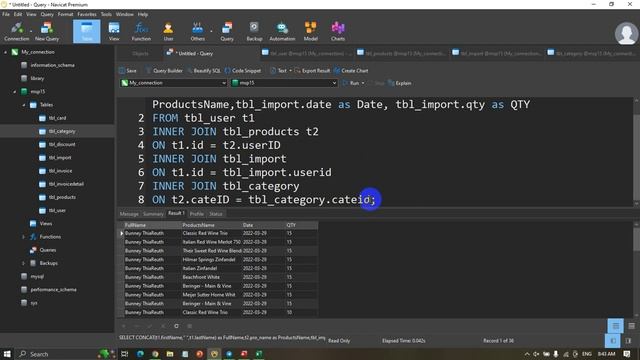Select the Table toolbar icon
Screen dimensions: 640x360
87,31
